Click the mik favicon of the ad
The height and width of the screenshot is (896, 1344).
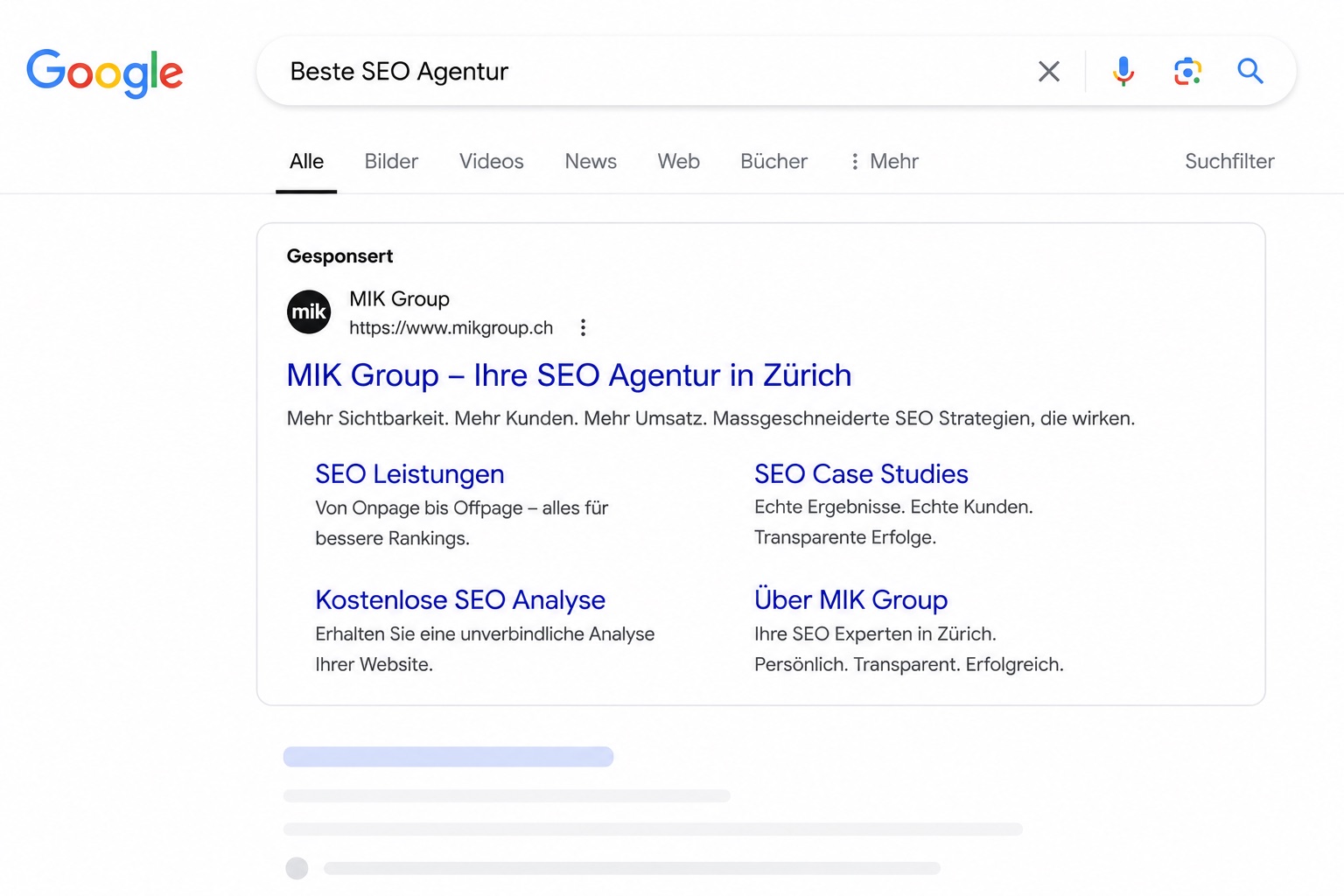tap(309, 312)
